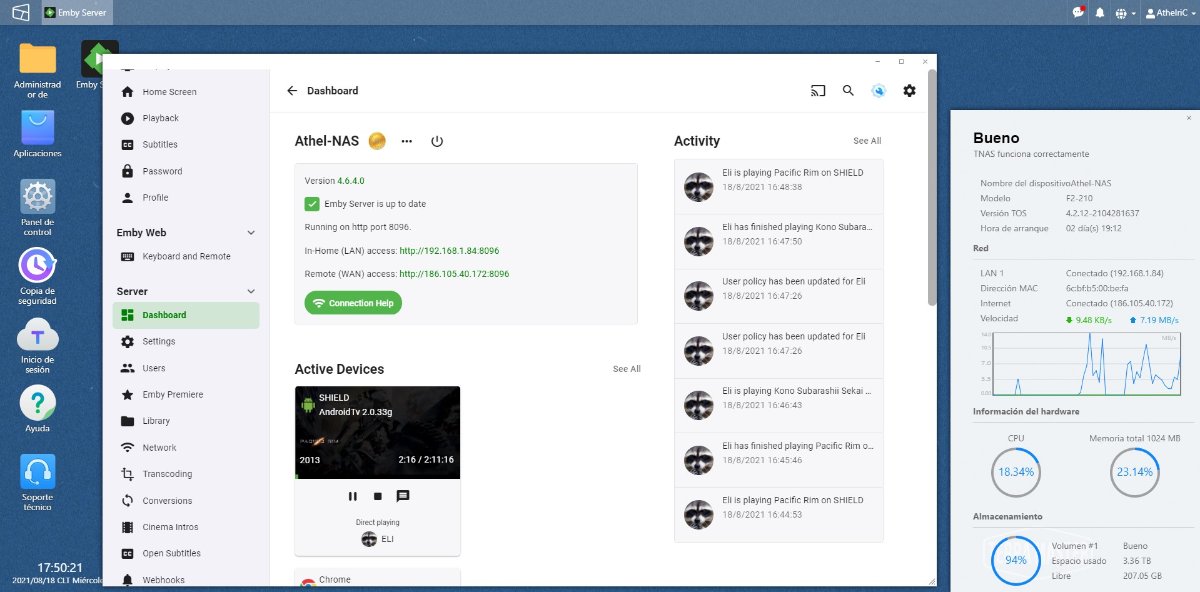
Task: Open Emby Premiere page
Action: [186, 395]
